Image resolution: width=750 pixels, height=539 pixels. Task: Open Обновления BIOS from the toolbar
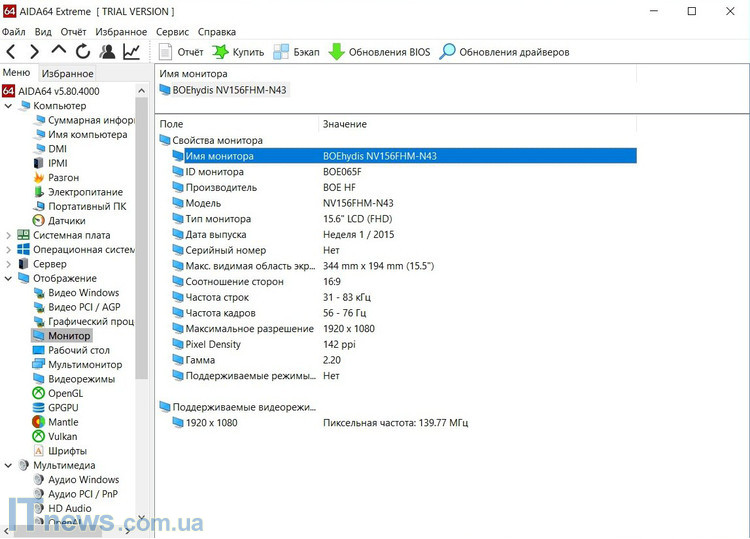tap(380, 52)
